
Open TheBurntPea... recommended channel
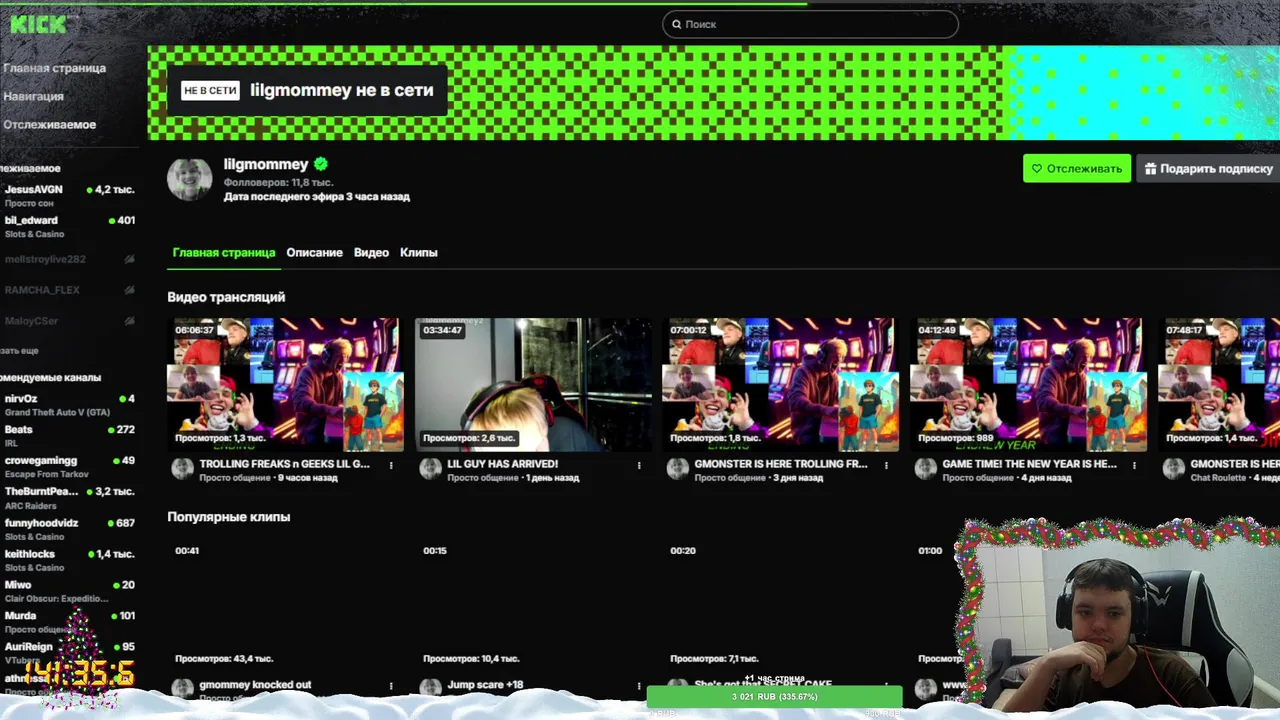point(68,498)
